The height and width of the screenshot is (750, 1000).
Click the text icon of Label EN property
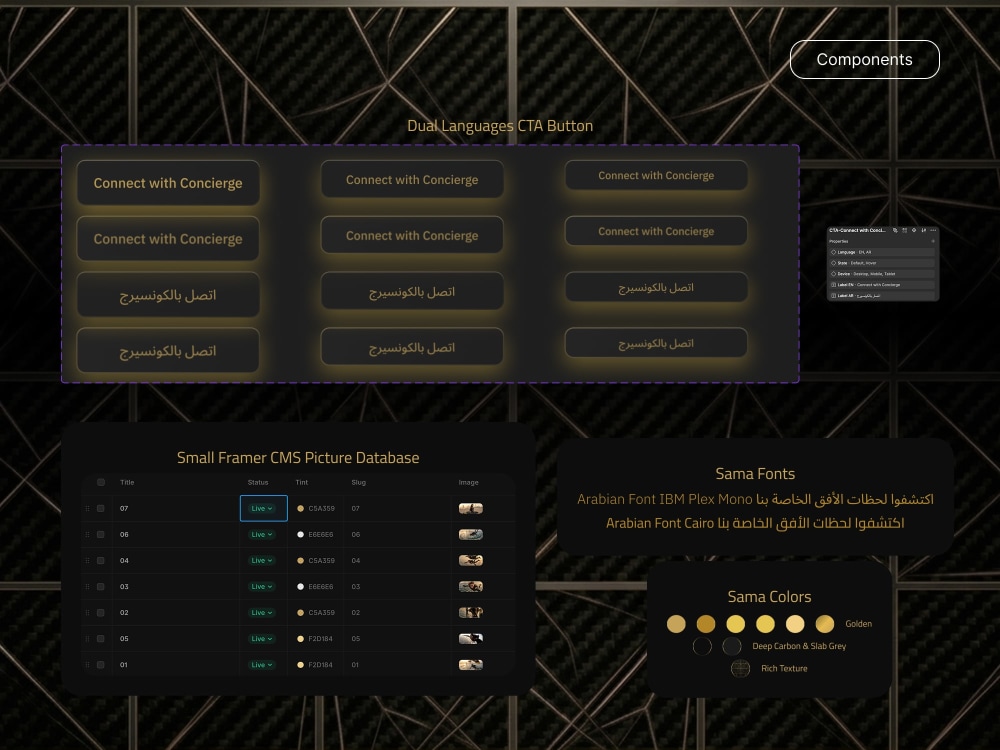point(834,285)
